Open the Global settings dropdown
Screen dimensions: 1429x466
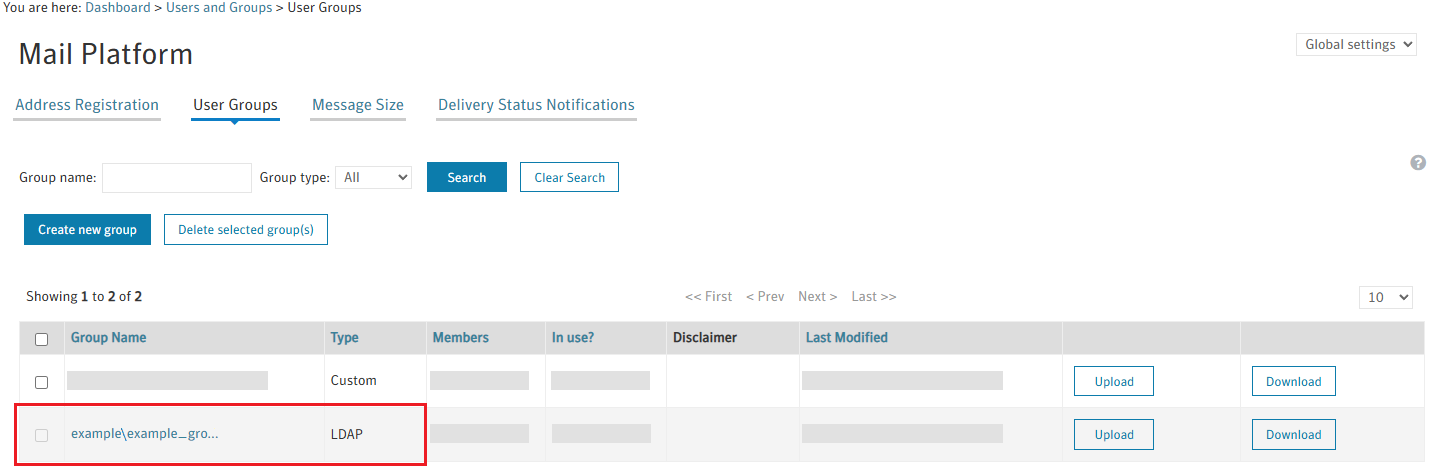tap(1356, 45)
